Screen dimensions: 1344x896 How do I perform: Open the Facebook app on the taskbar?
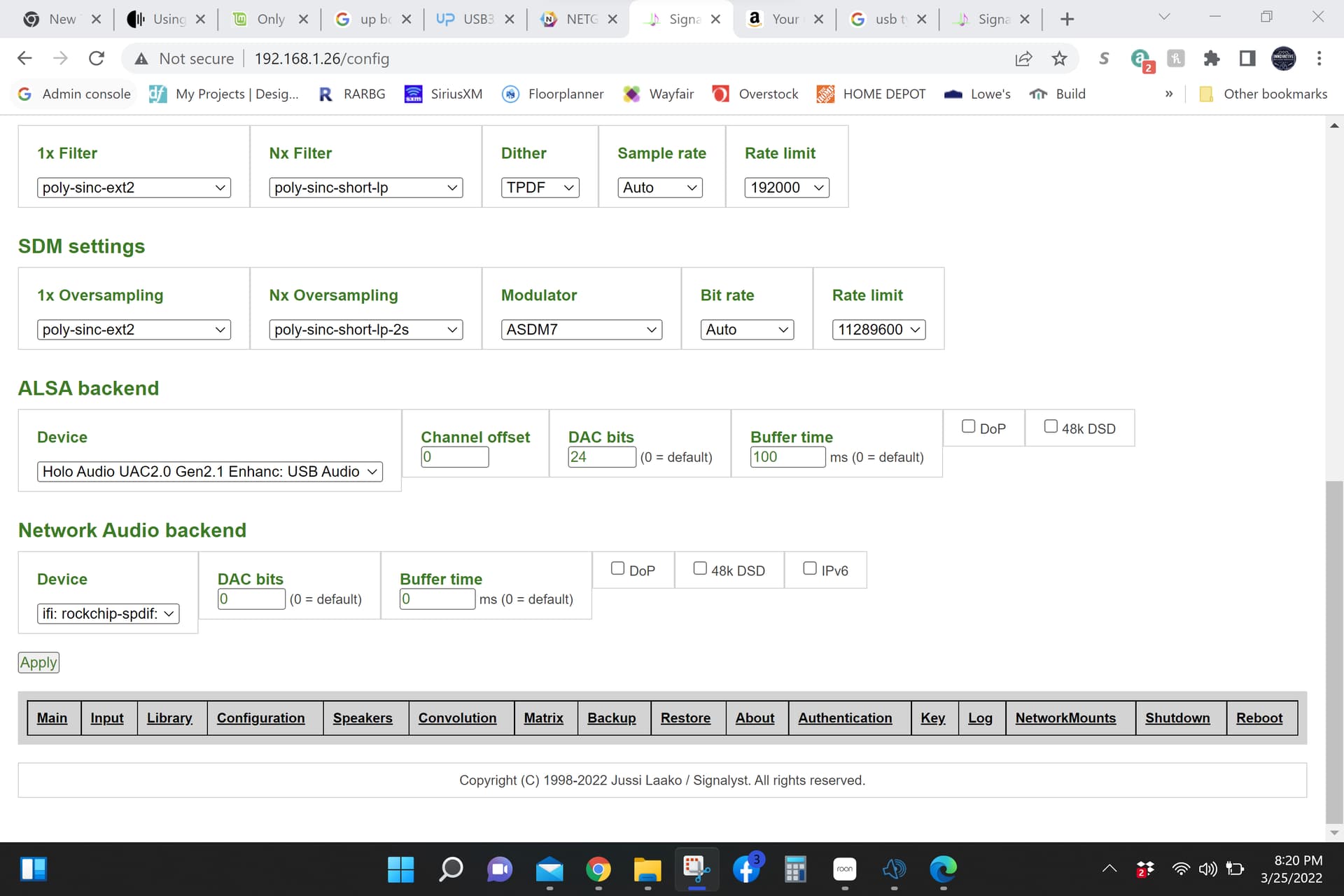746,869
